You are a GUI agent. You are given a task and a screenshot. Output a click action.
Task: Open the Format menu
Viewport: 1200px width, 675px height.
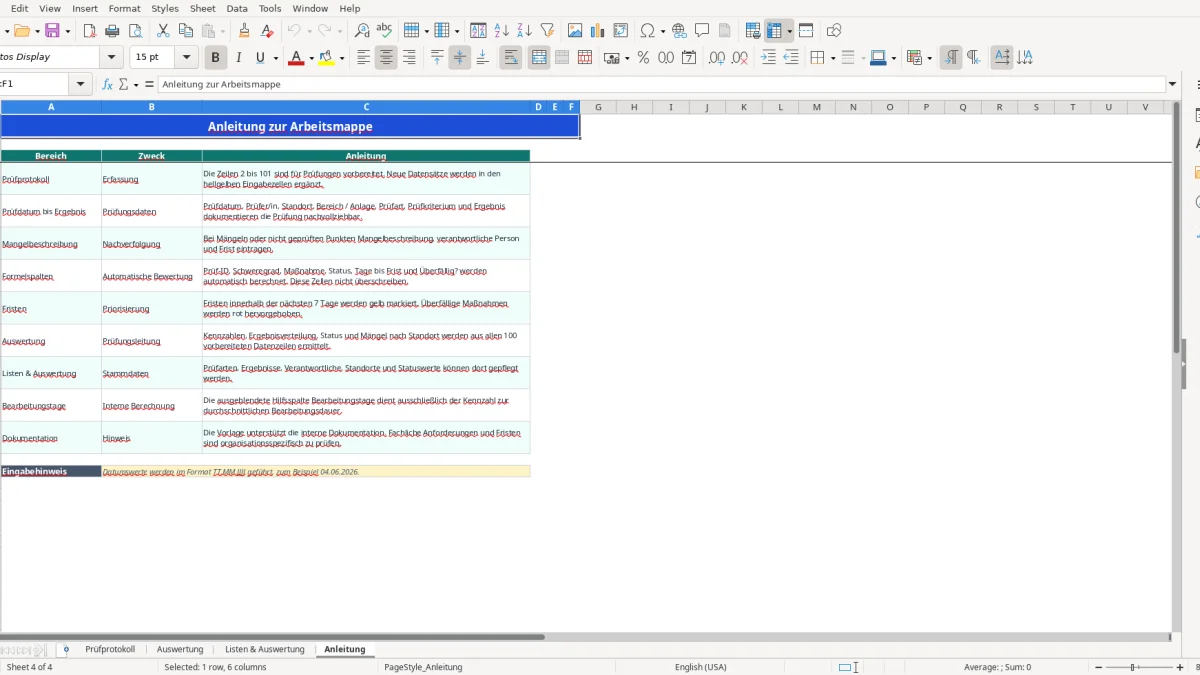(124, 8)
